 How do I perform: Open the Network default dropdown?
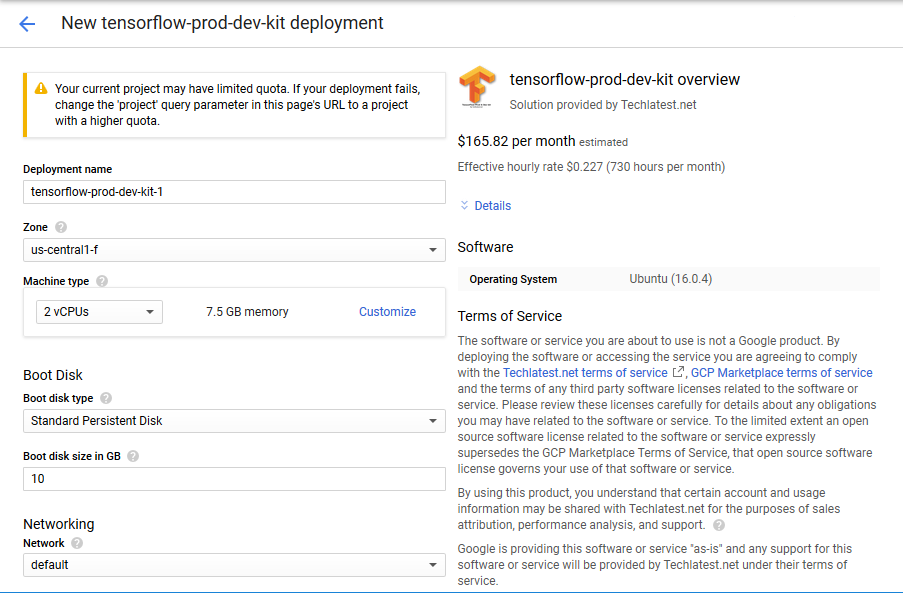click(234, 565)
